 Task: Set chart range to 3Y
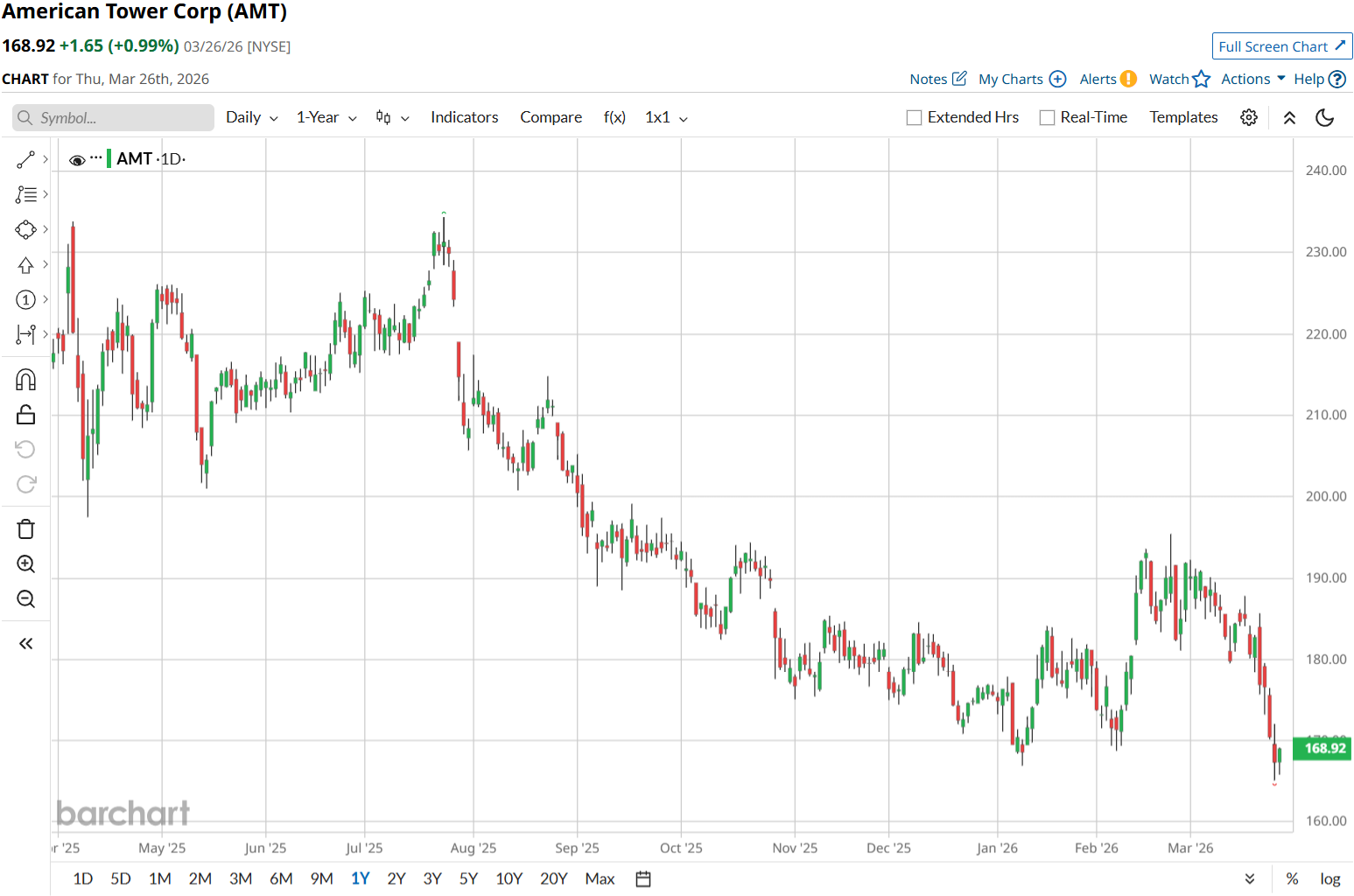[x=432, y=878]
